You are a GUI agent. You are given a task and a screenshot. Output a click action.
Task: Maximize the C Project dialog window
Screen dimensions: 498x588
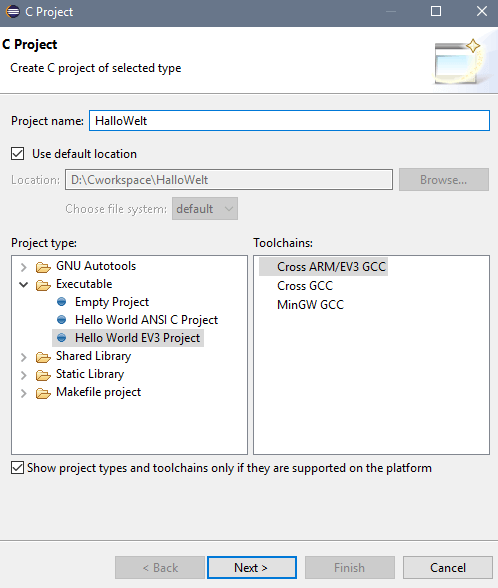tap(436, 11)
